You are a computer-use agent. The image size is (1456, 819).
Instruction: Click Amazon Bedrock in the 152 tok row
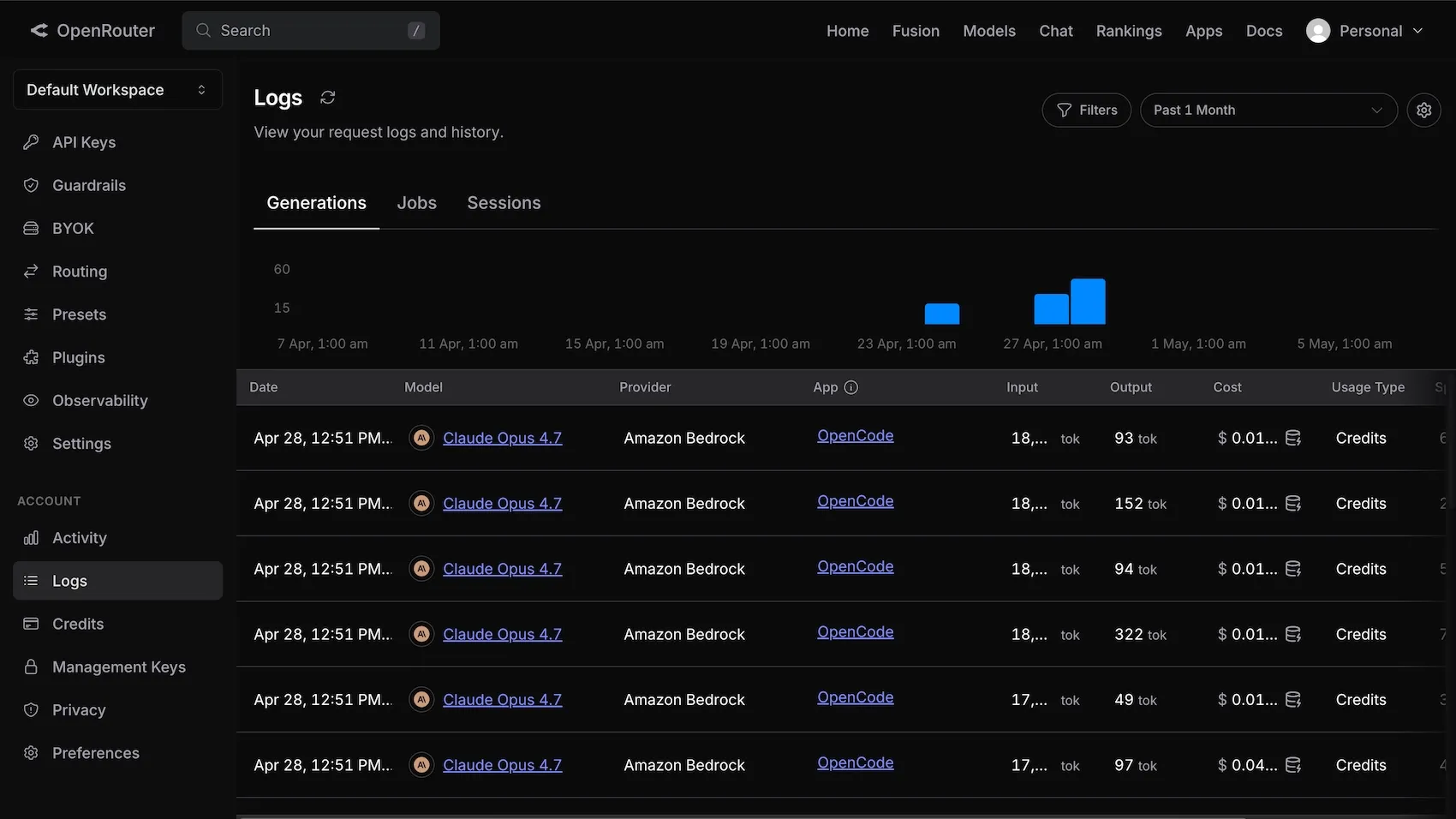[684, 504]
